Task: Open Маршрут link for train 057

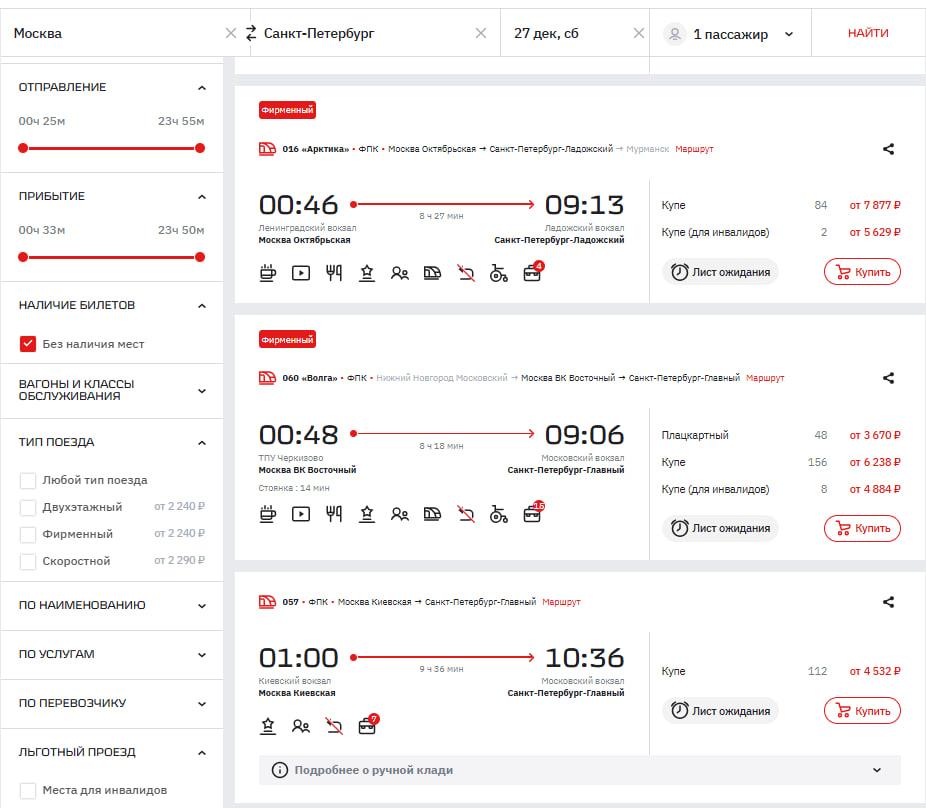Action: click(561, 602)
